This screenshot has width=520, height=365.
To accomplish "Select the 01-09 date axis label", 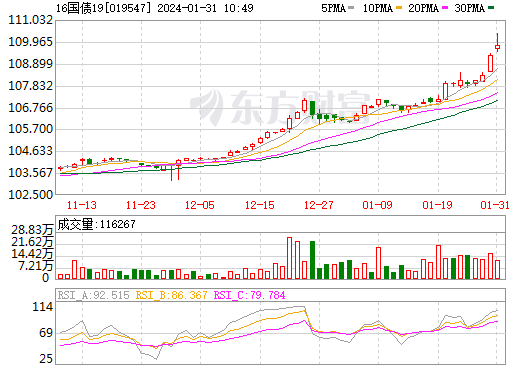I will click(x=377, y=205).
